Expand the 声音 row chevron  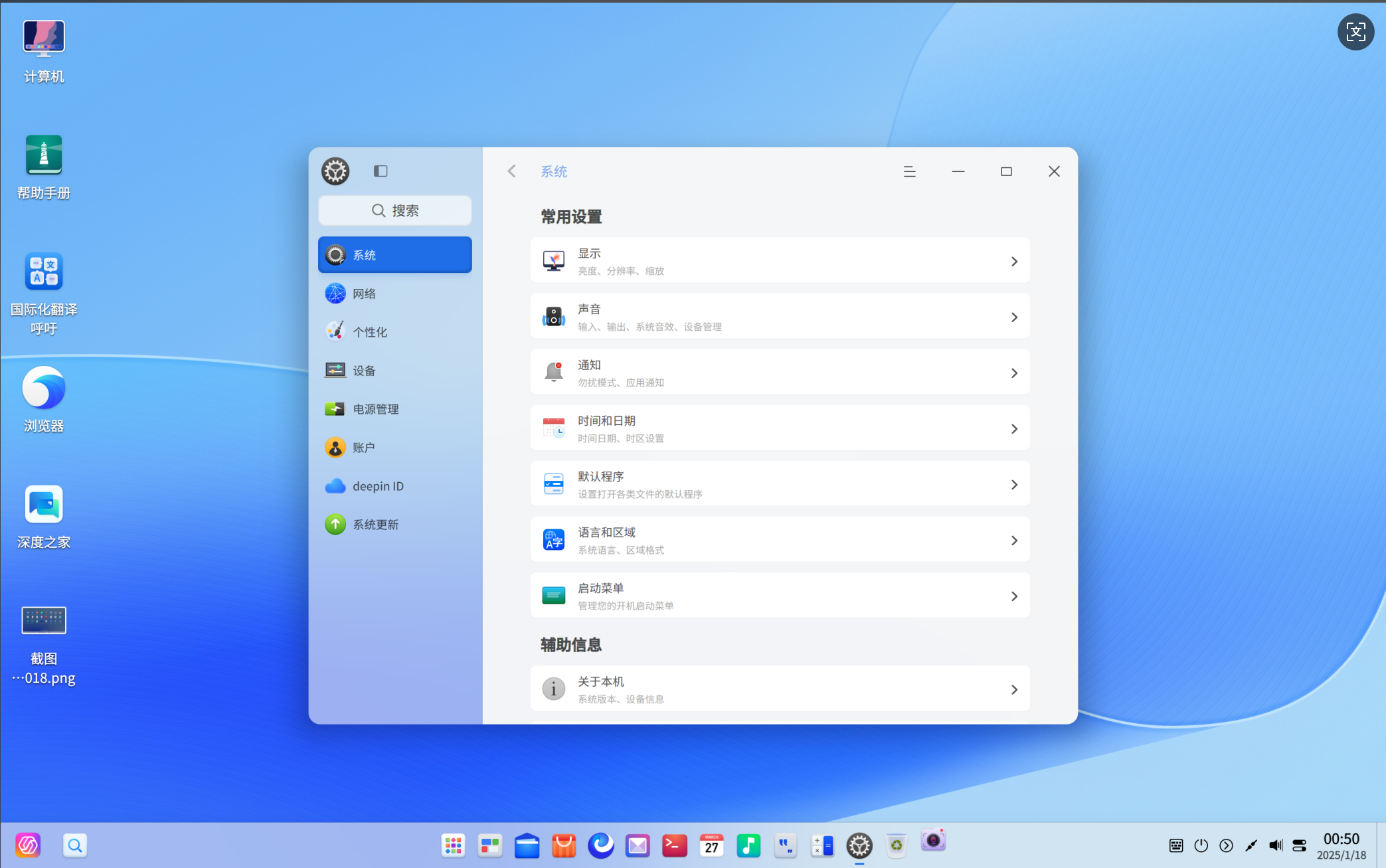(x=1014, y=317)
